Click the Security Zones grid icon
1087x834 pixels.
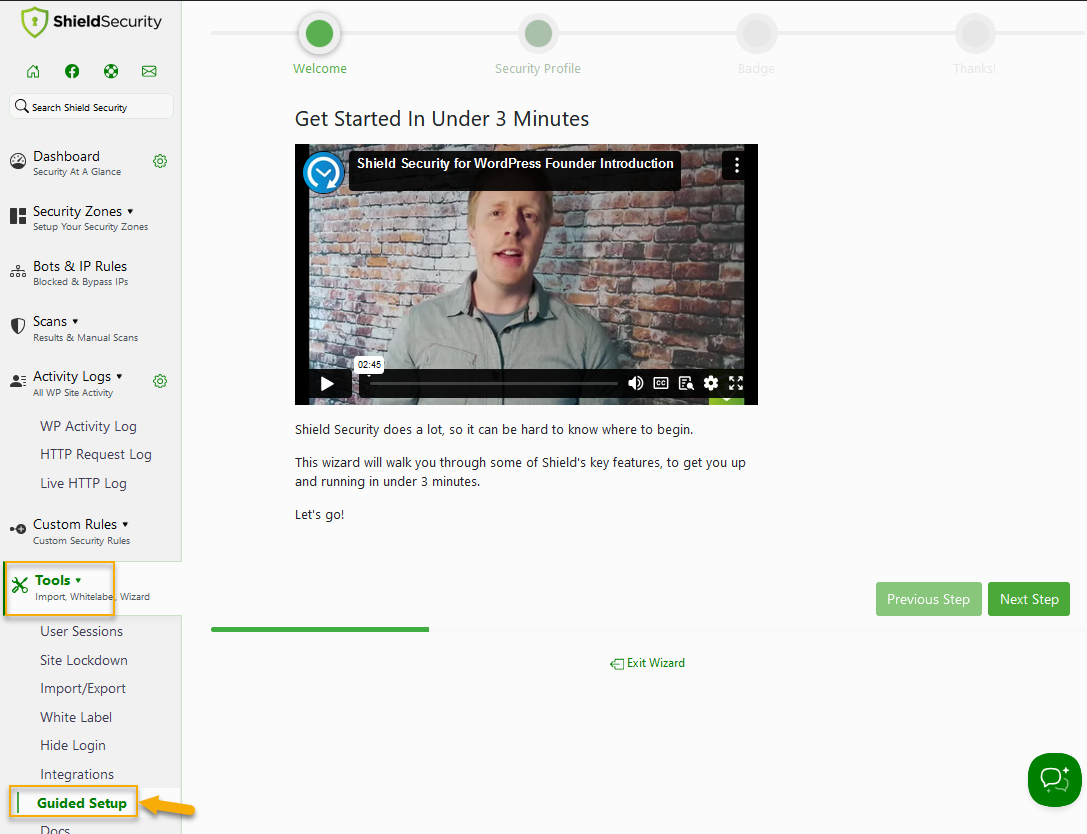click(x=18, y=216)
